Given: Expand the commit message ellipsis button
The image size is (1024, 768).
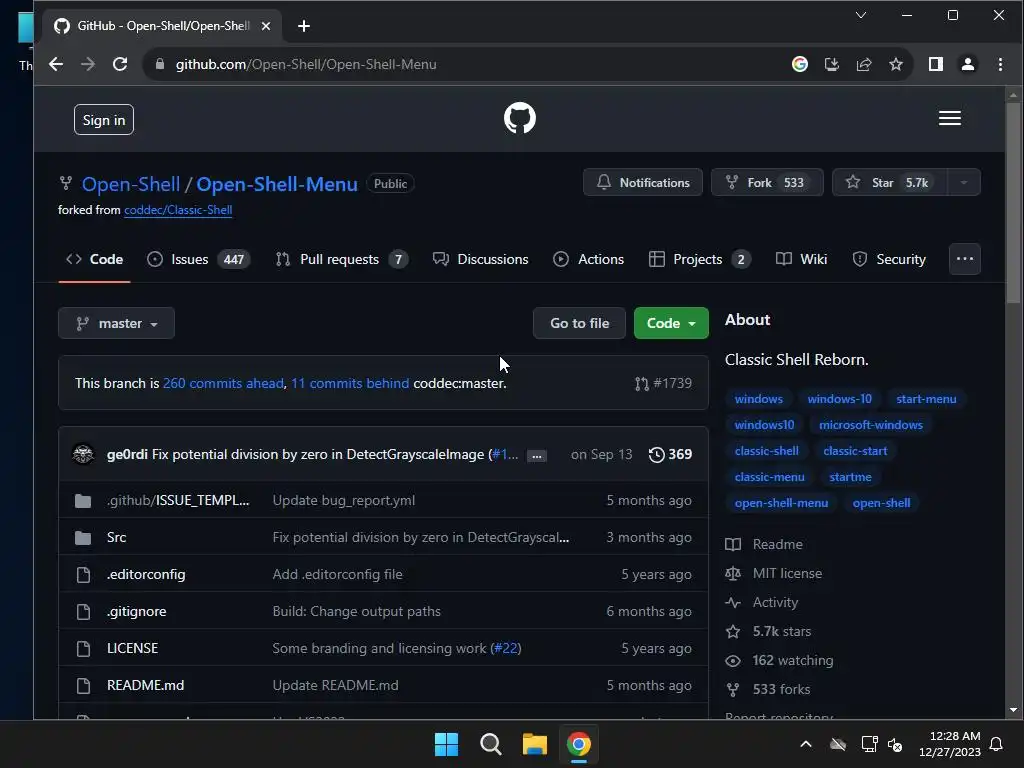Looking at the screenshot, I should coord(536,456).
